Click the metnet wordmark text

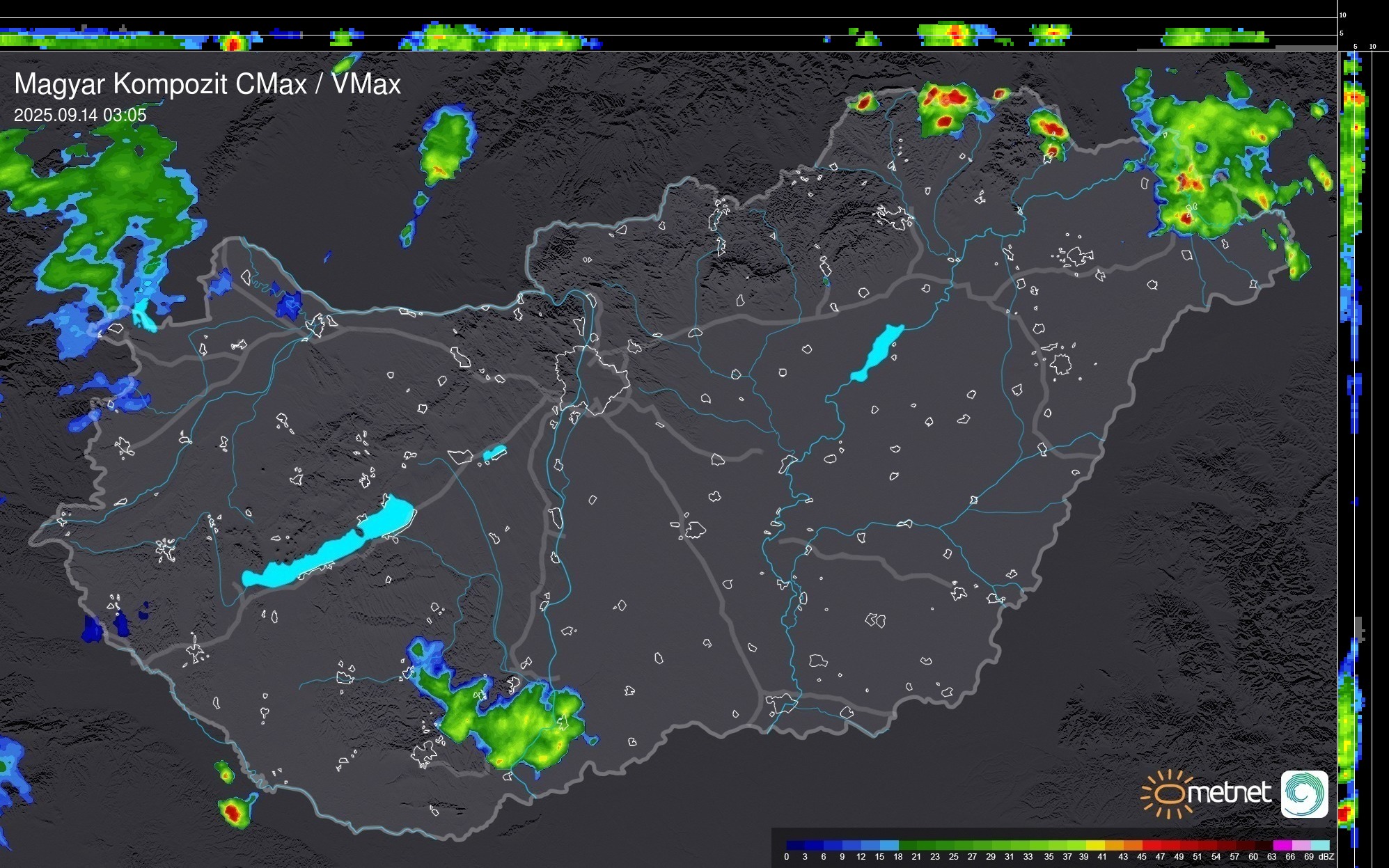tap(1229, 793)
